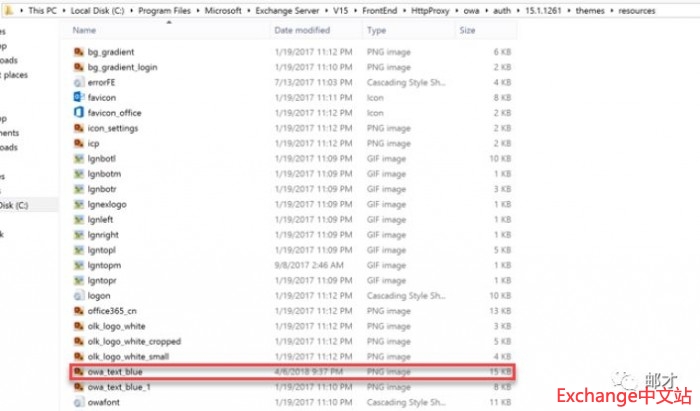The image size is (700, 411).
Task: Click the Type column header
Action: [x=377, y=31]
